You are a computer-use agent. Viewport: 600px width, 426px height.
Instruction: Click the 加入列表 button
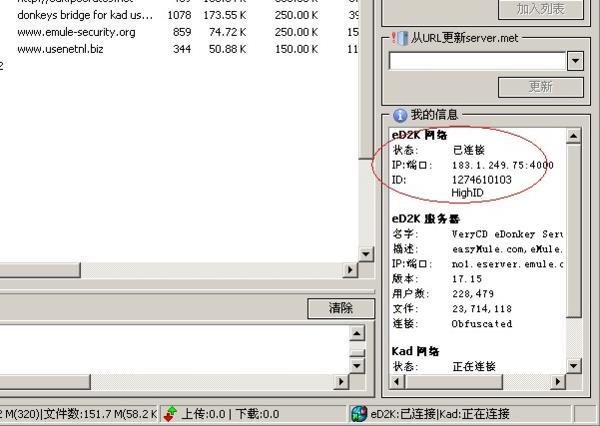pyautogui.click(x=541, y=9)
